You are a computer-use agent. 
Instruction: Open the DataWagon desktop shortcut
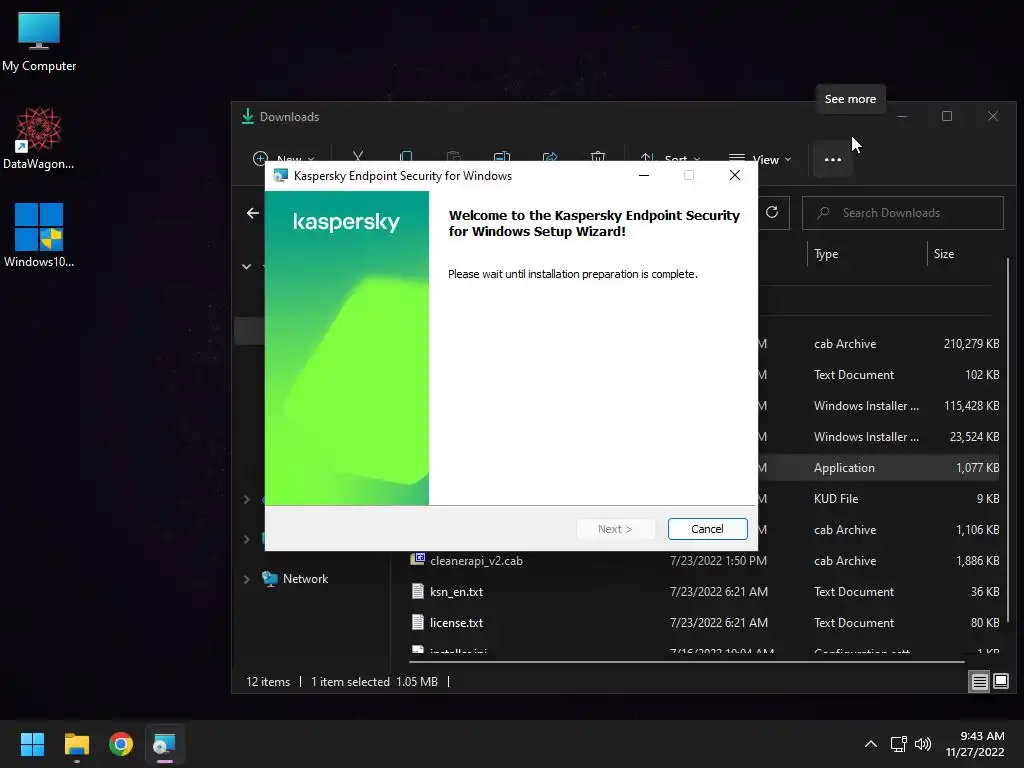39,138
